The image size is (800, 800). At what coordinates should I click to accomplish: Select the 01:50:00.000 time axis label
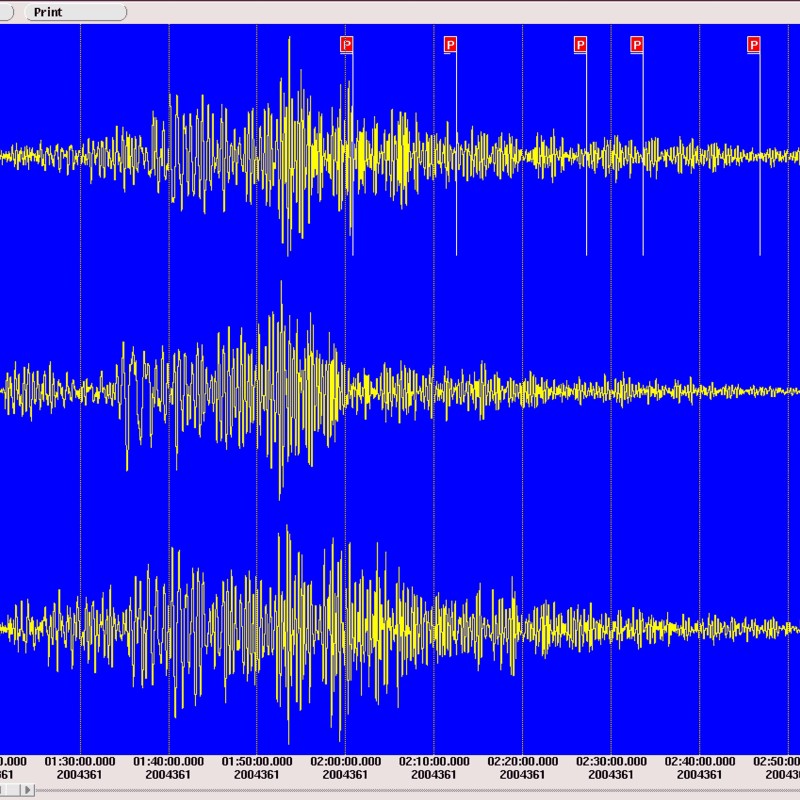[257, 761]
